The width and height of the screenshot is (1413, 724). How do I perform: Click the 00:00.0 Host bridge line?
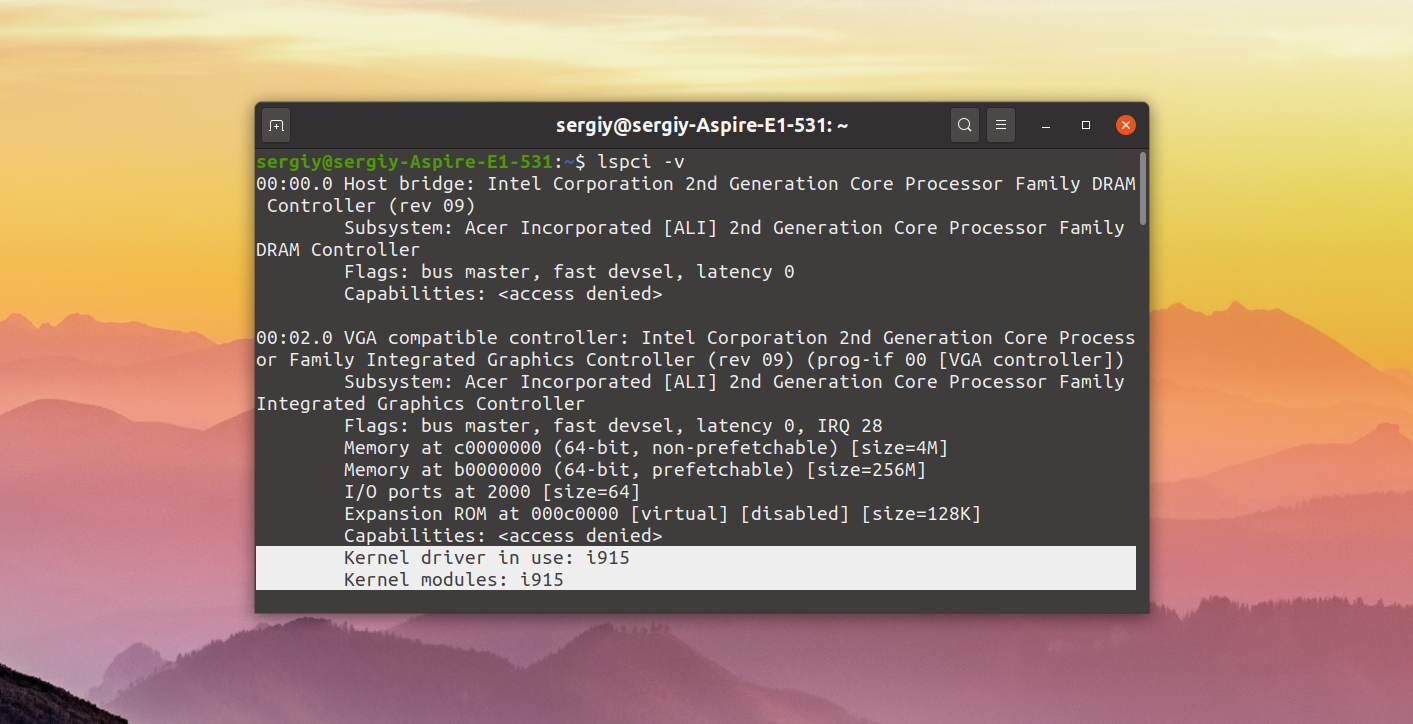pos(696,184)
